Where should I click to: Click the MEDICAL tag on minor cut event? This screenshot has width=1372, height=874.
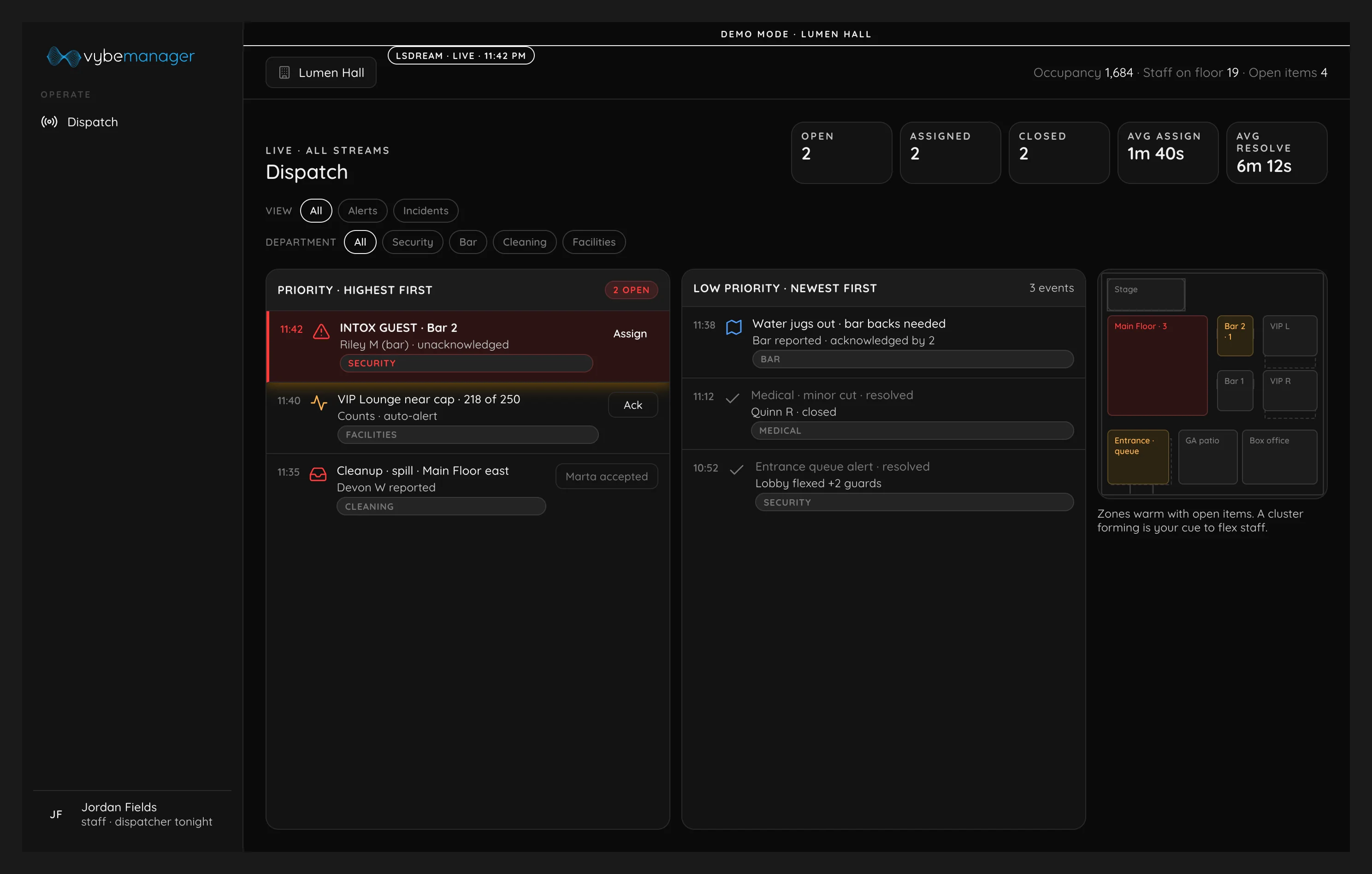pos(912,430)
